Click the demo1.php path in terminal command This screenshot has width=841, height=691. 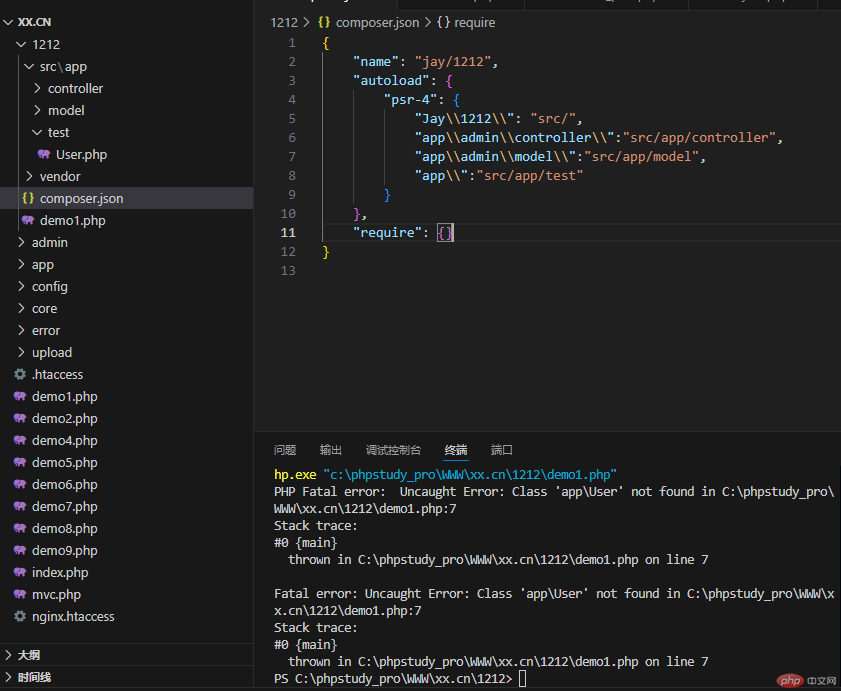470,475
